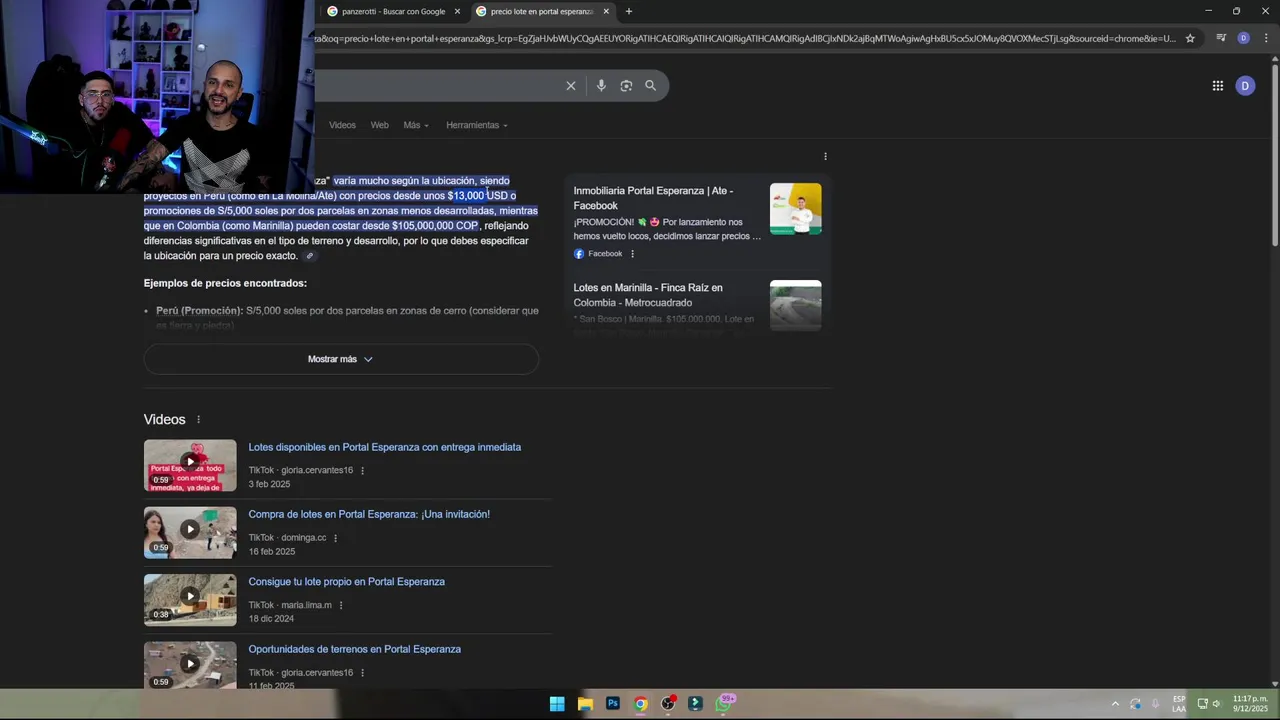Open the link icon after 'precio exacto'
The image size is (1280, 720).
click(x=309, y=256)
